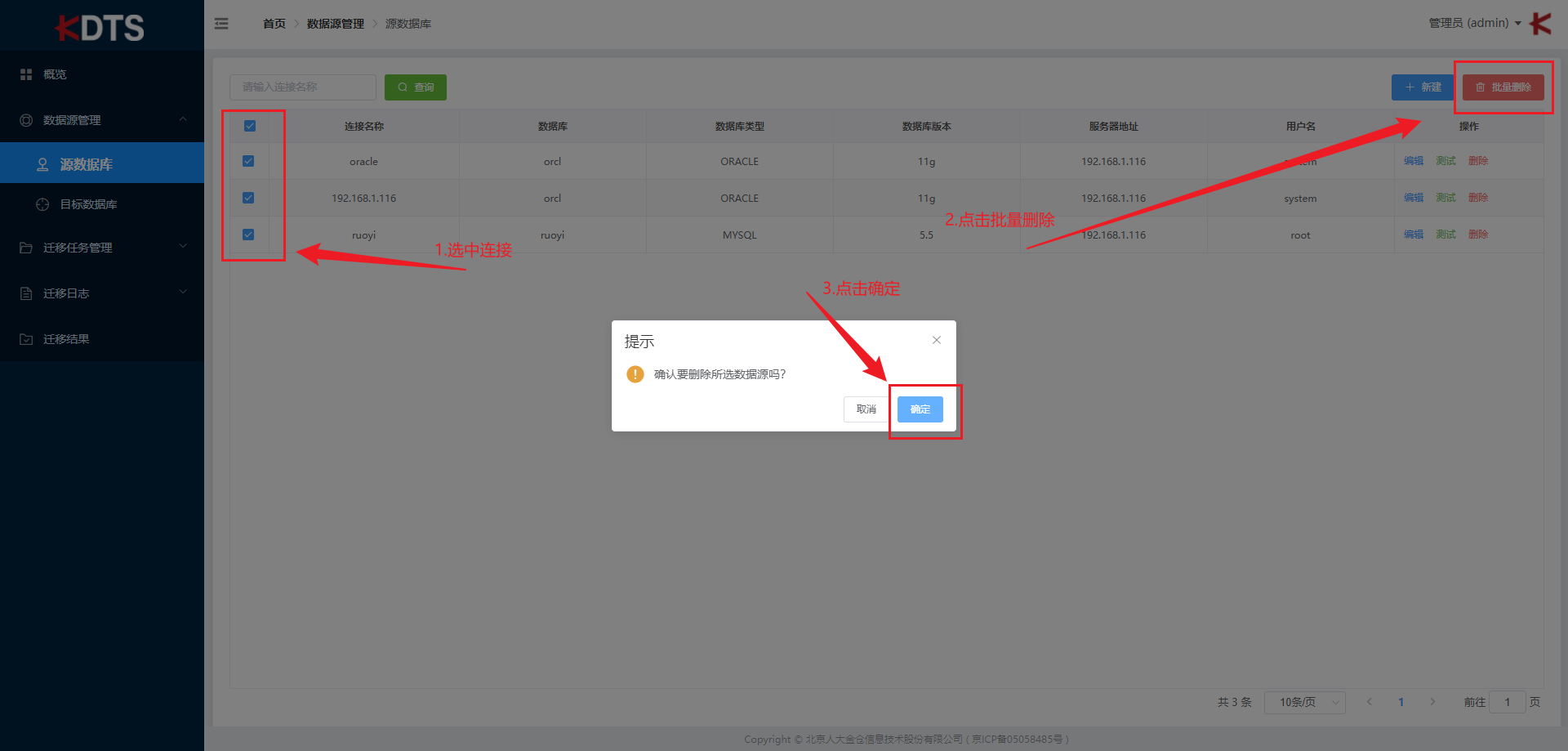Go to 首页 via the breadcrumb
The height and width of the screenshot is (751, 1568).
[x=274, y=24]
